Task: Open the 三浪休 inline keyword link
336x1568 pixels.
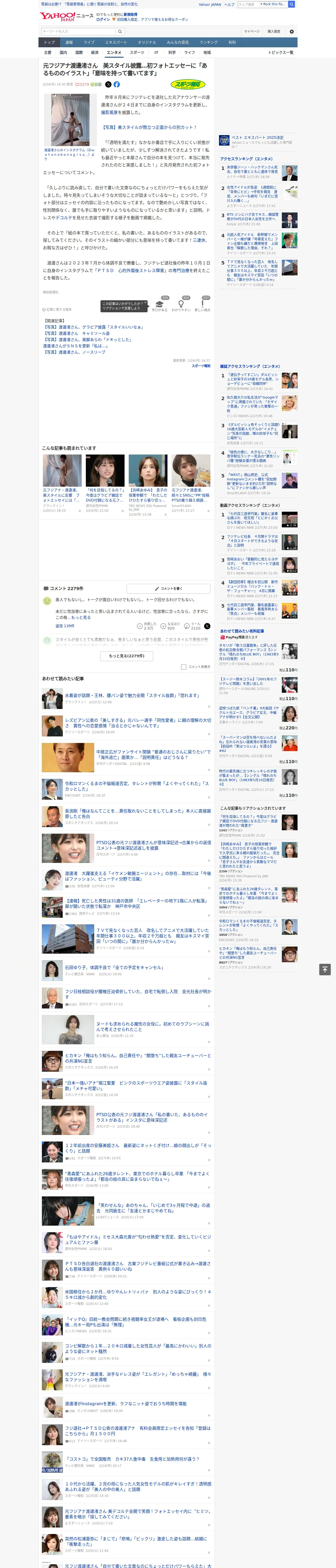Action: [x=199, y=240]
